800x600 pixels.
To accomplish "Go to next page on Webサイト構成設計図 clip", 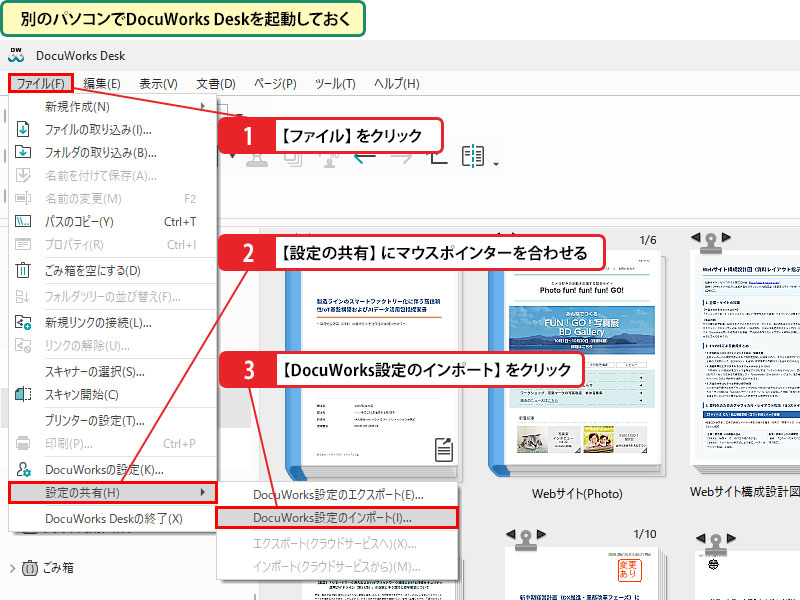I will [x=727, y=237].
